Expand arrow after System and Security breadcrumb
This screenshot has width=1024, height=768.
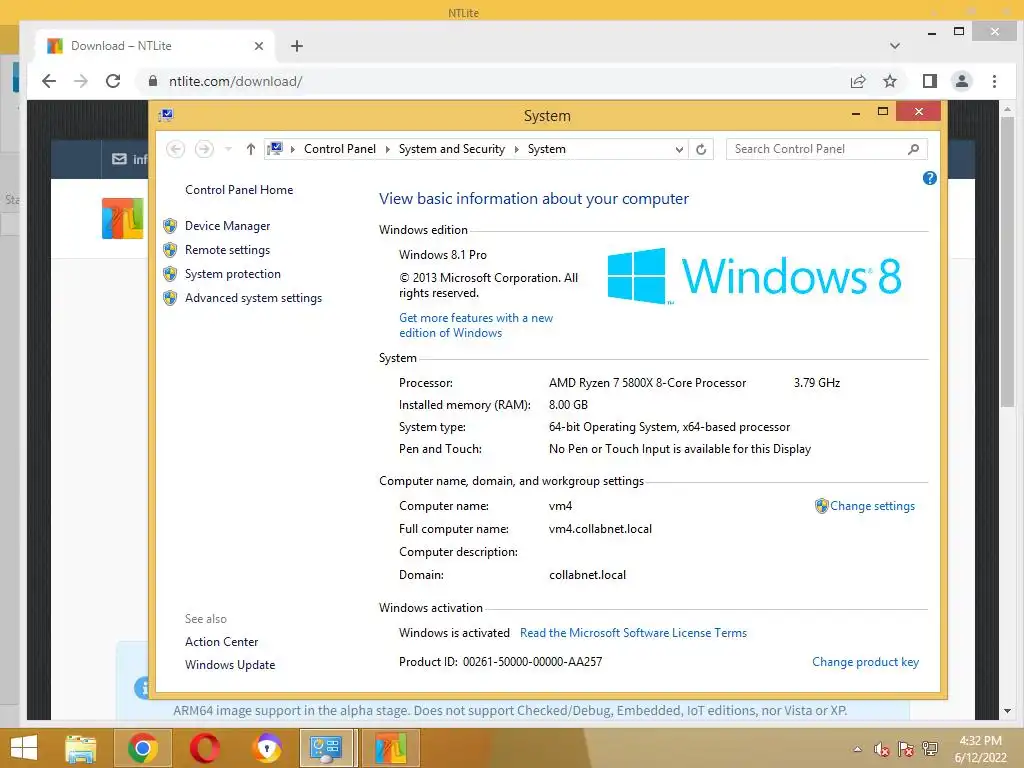pyautogui.click(x=517, y=150)
